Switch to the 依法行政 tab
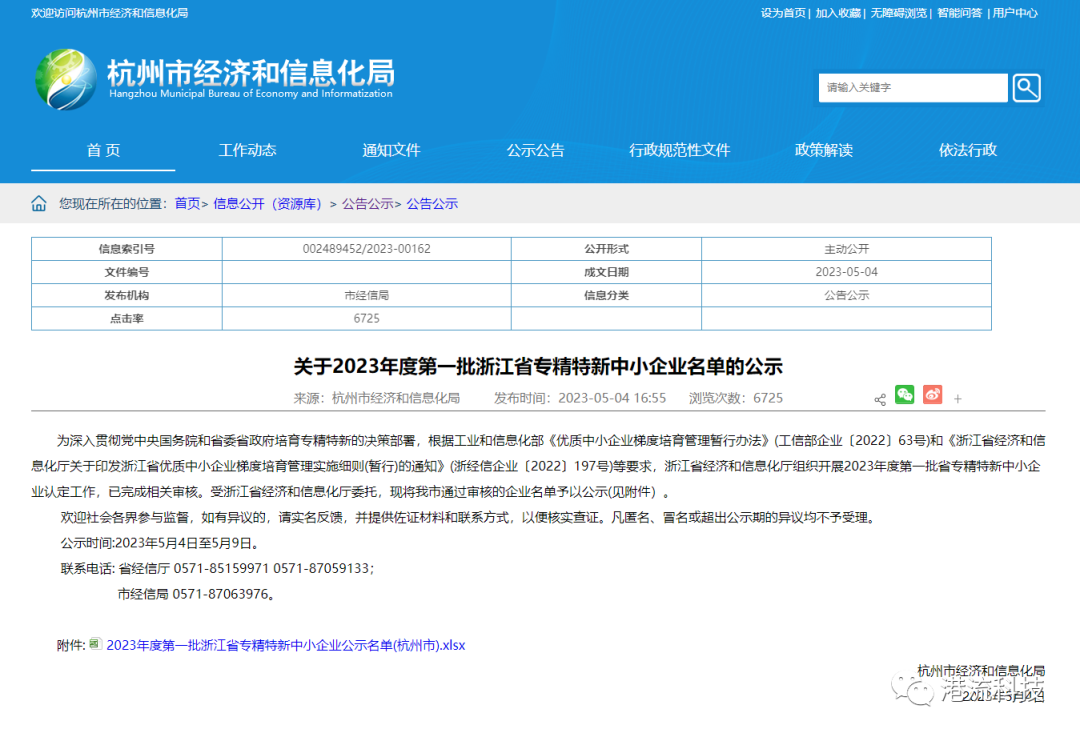This screenshot has width=1080, height=737. tap(967, 150)
